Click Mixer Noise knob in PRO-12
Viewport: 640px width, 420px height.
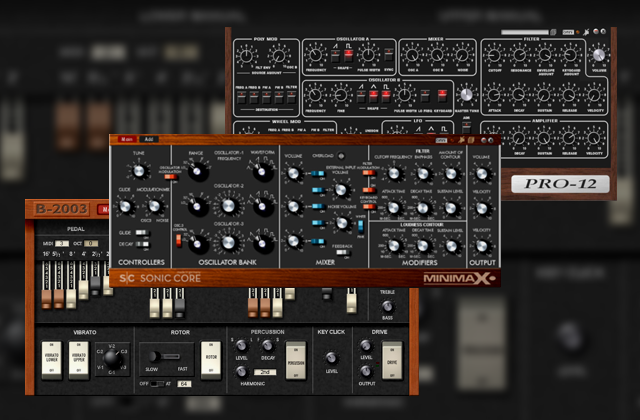462,55
